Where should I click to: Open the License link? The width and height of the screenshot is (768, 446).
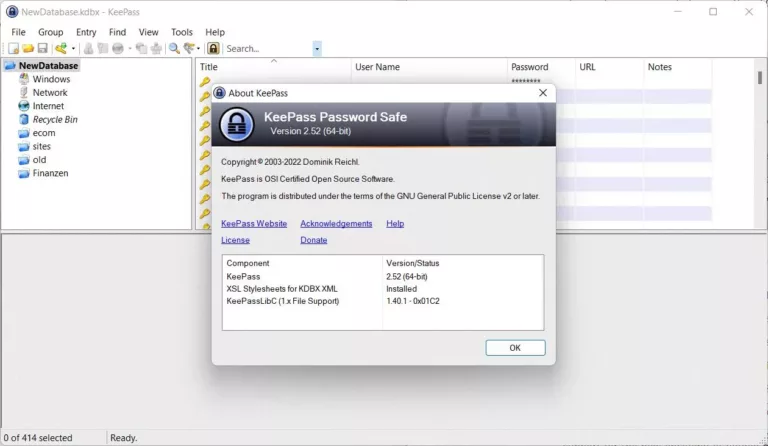[x=235, y=240]
